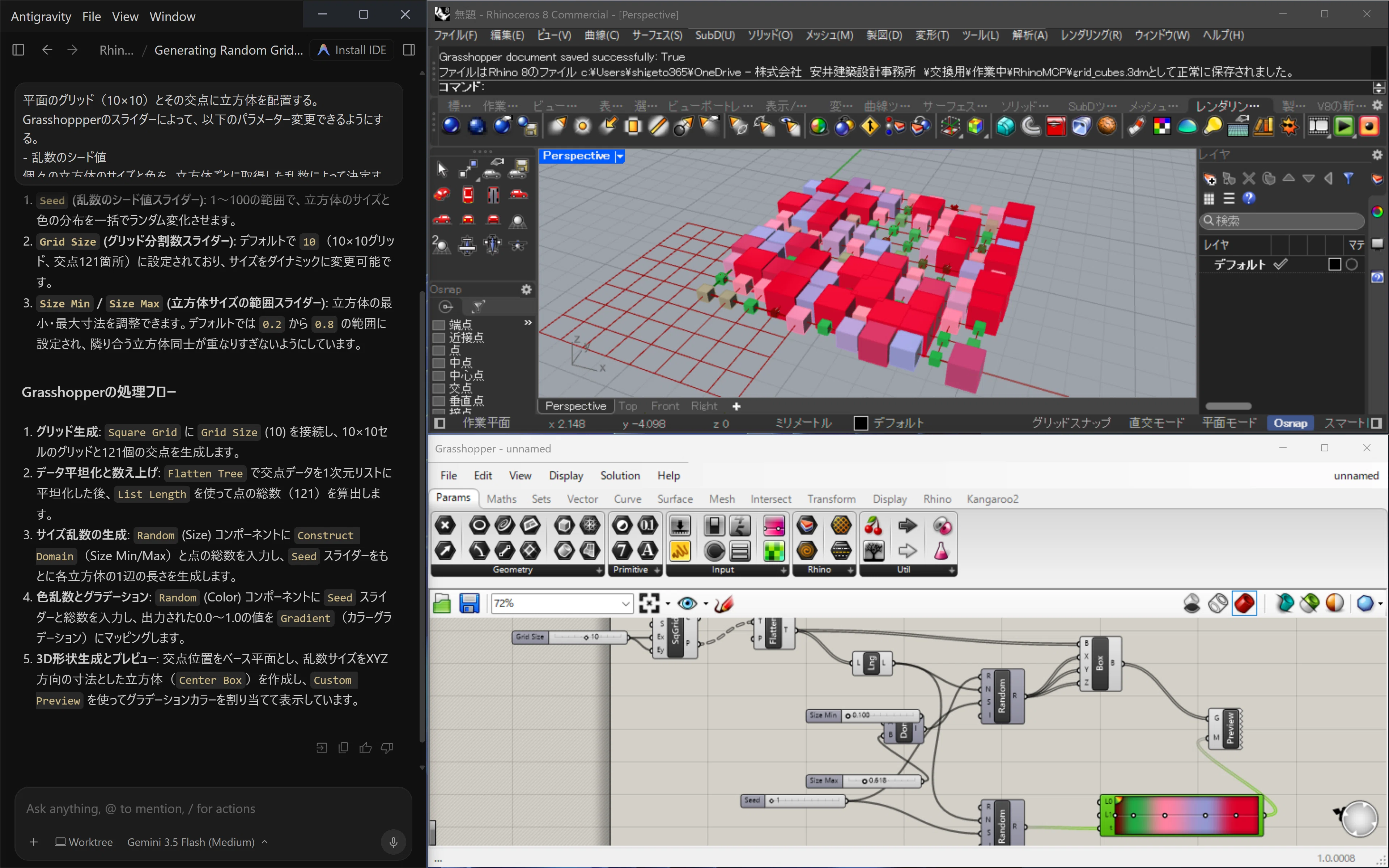Click the microphone icon in Antigravity input
This screenshot has height=868, width=1389.
[393, 842]
